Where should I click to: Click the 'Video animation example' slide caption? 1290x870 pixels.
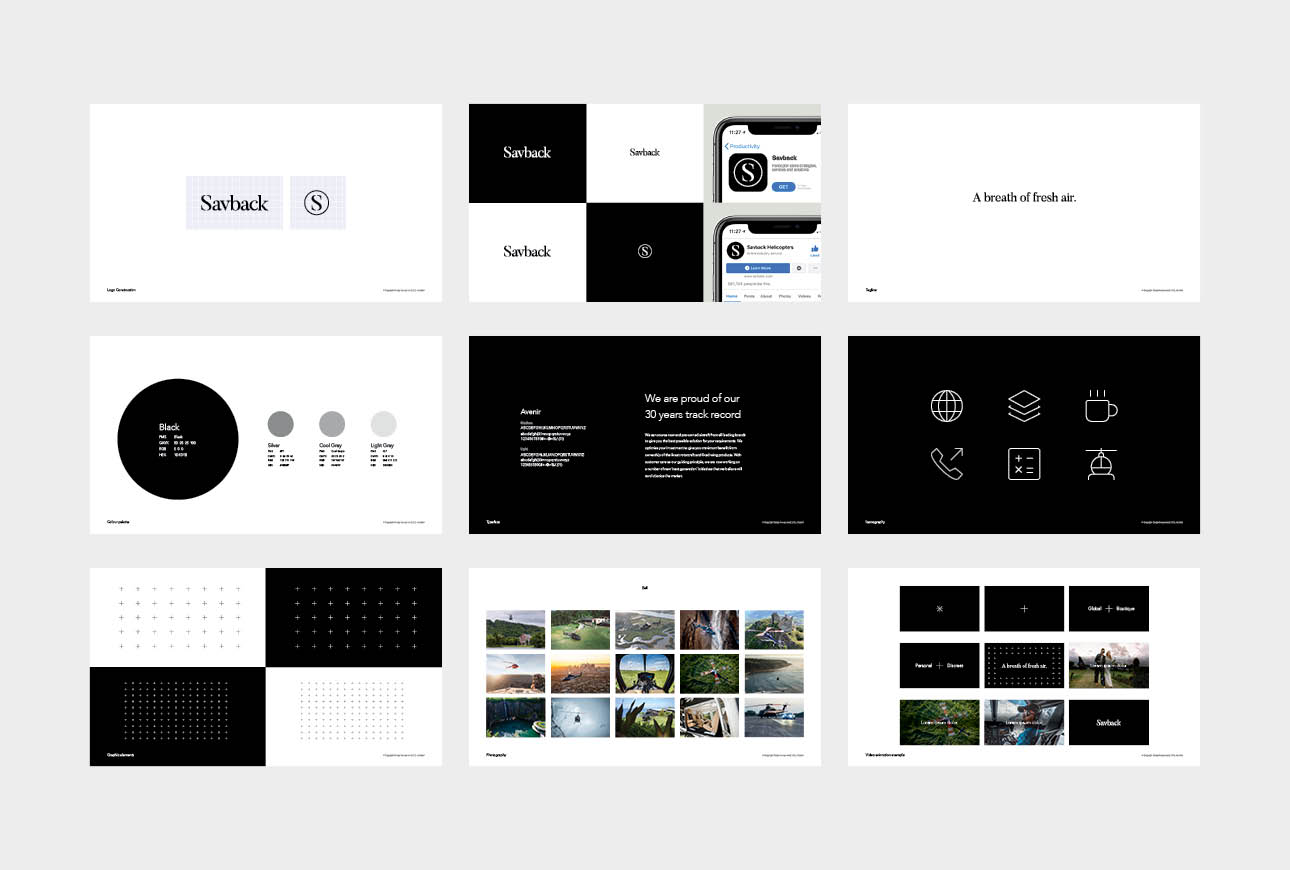pos(885,754)
